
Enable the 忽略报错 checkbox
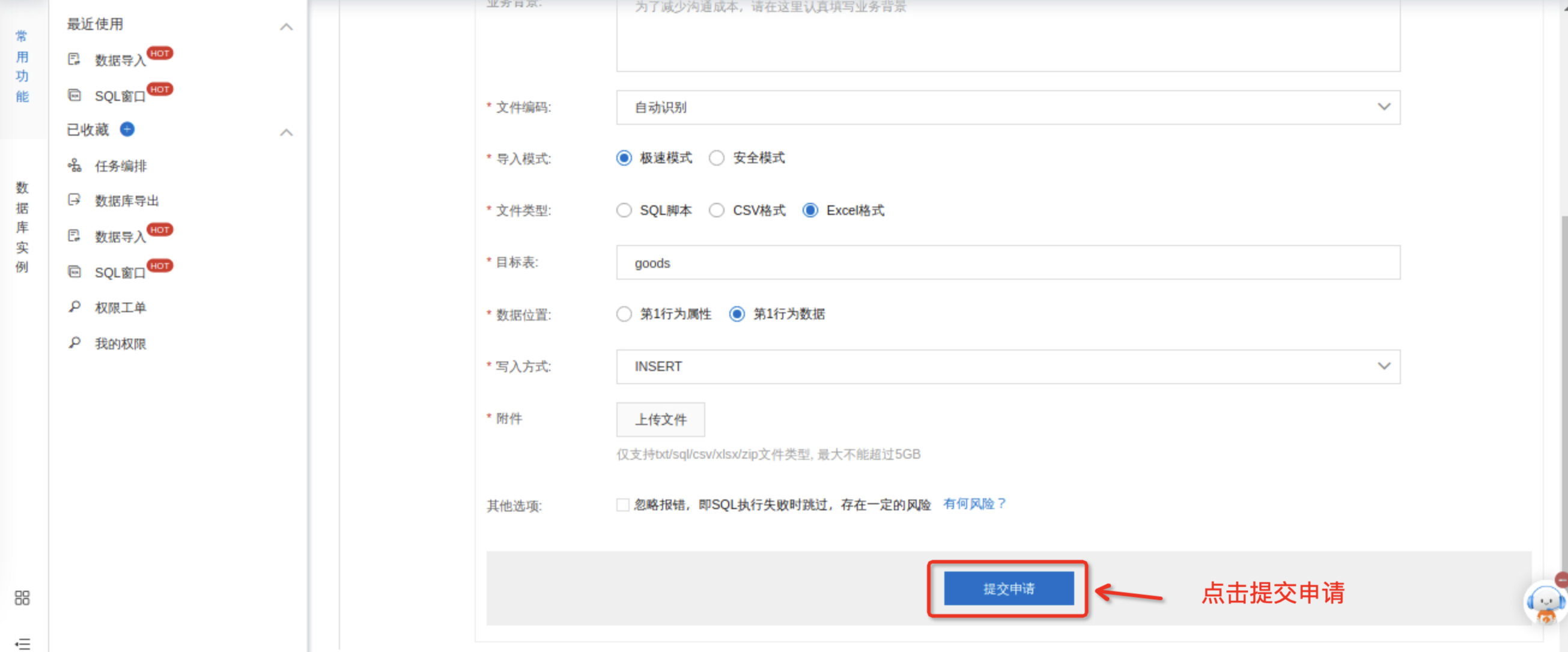pyautogui.click(x=622, y=505)
